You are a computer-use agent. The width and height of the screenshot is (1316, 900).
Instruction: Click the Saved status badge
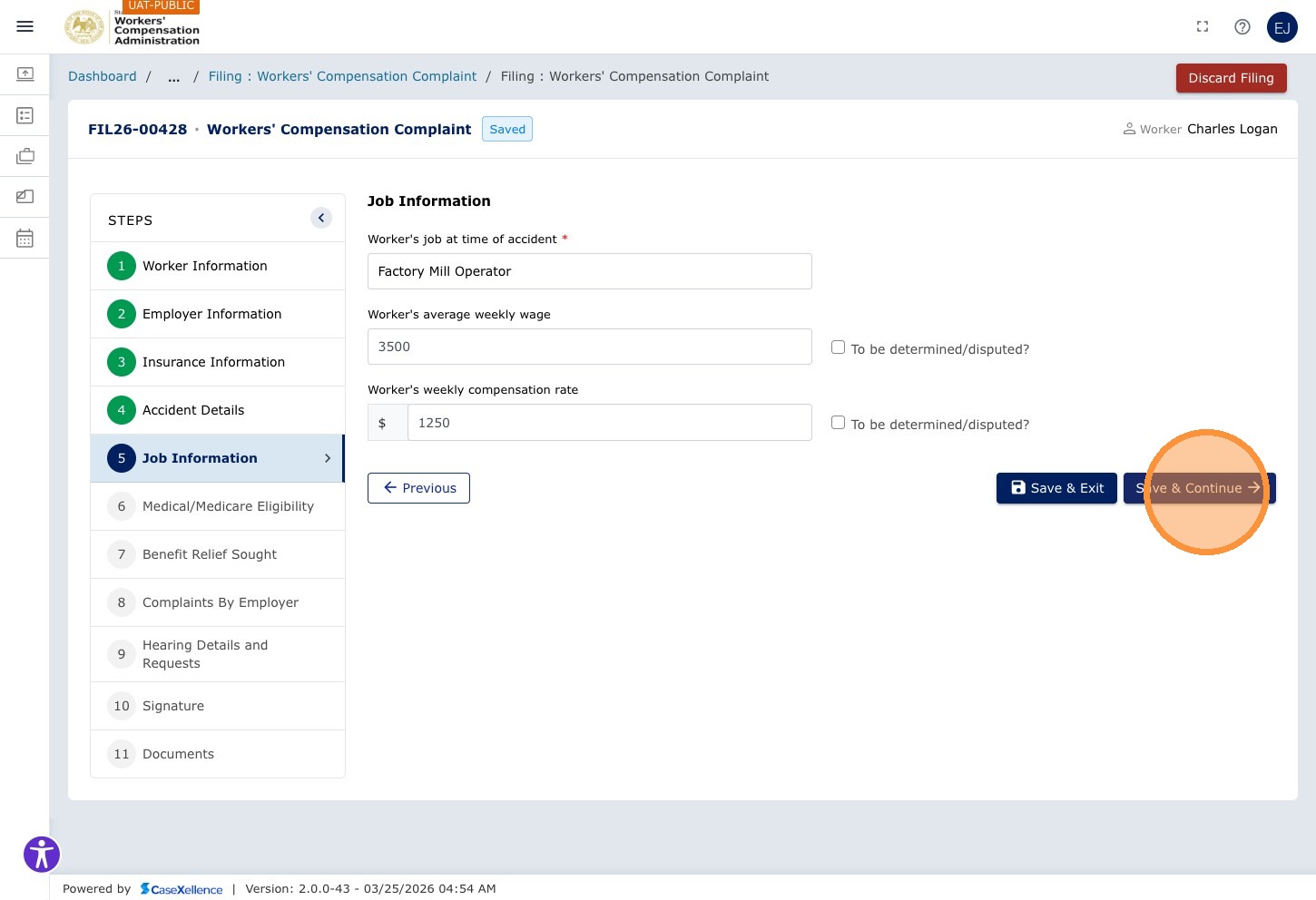coord(507,129)
